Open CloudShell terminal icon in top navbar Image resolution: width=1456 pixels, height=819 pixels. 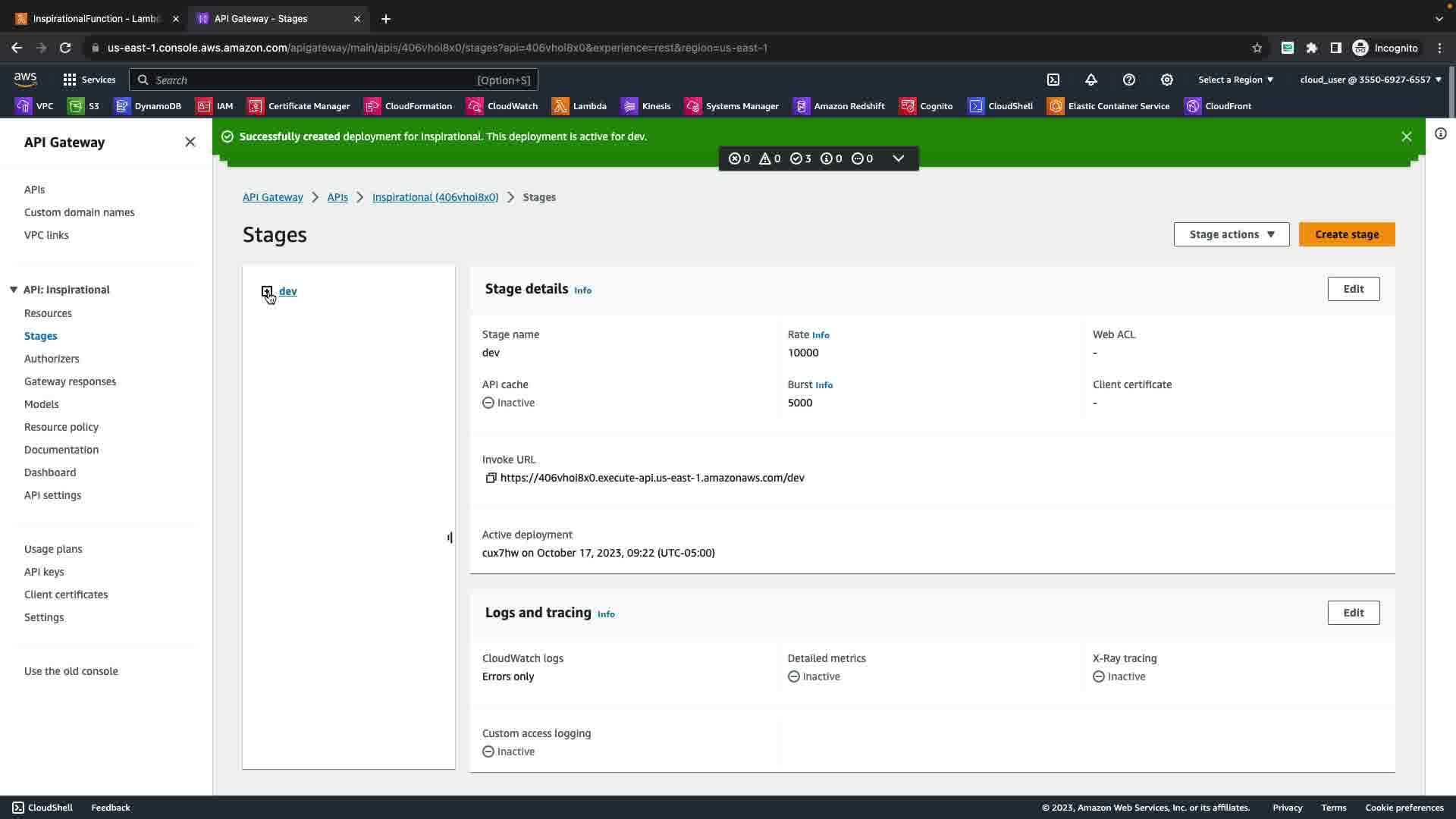[x=1053, y=80]
